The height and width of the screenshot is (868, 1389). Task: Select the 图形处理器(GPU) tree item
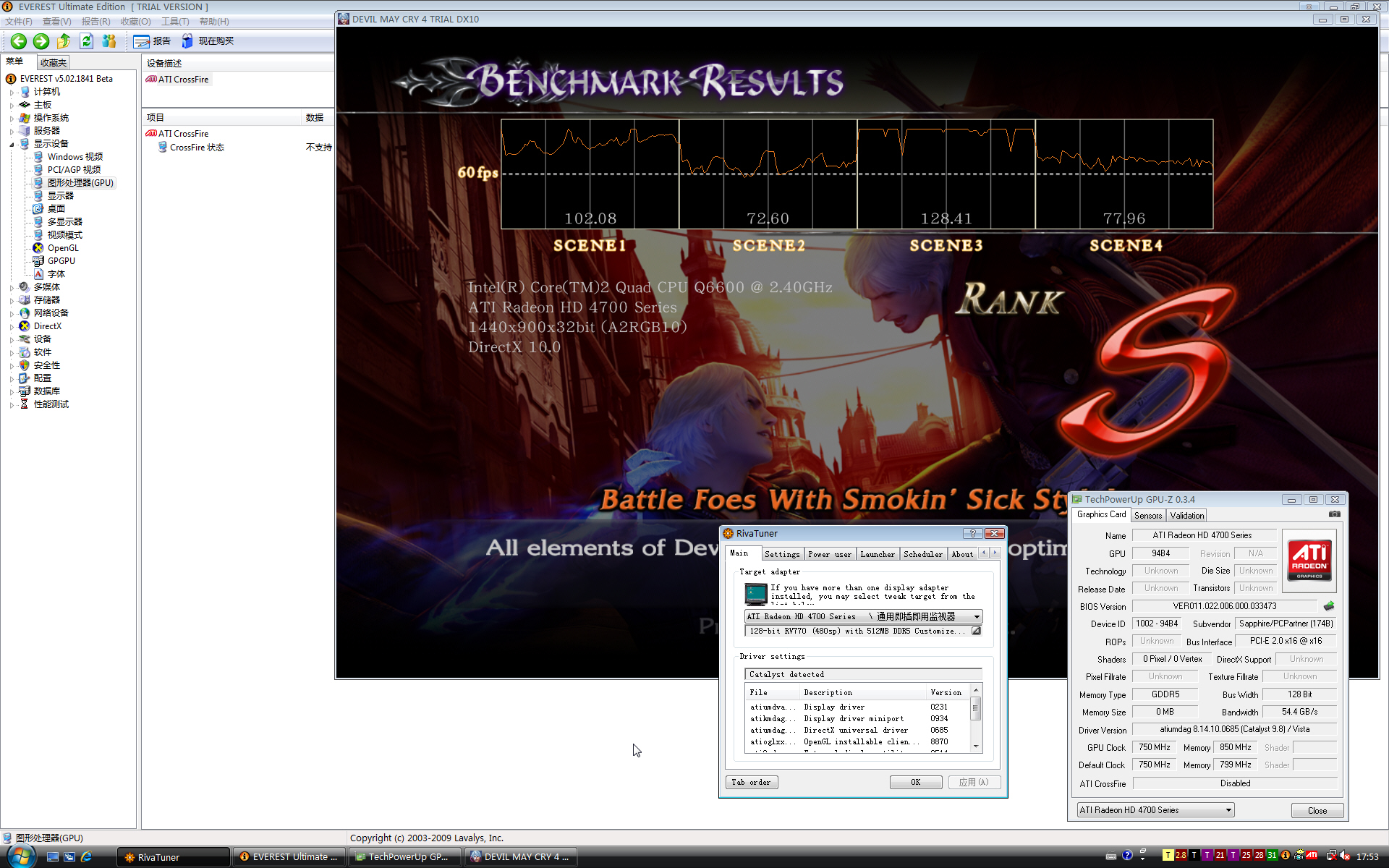point(80,183)
